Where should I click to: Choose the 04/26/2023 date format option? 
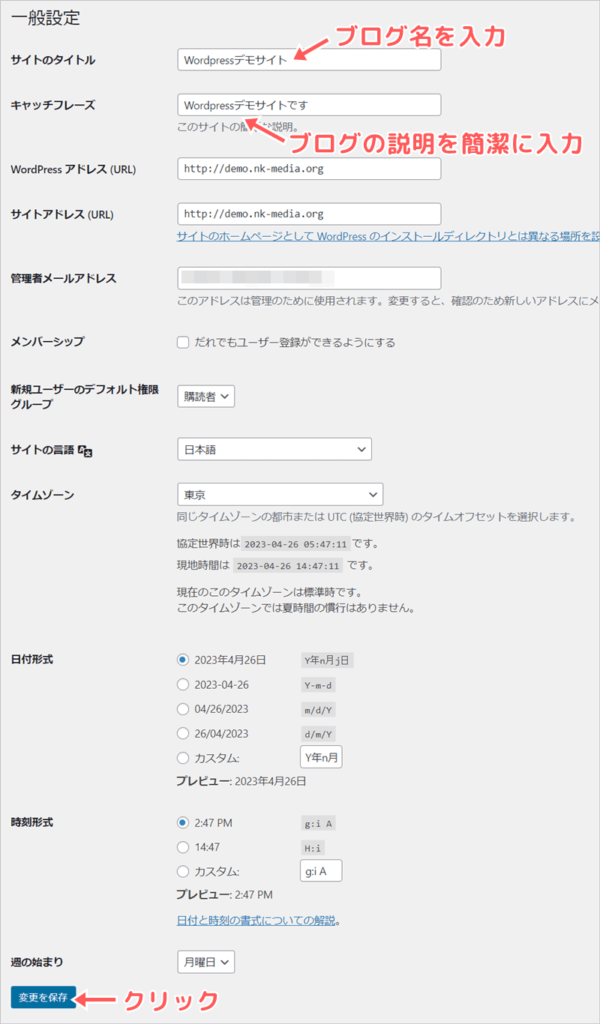pyautogui.click(x=183, y=709)
